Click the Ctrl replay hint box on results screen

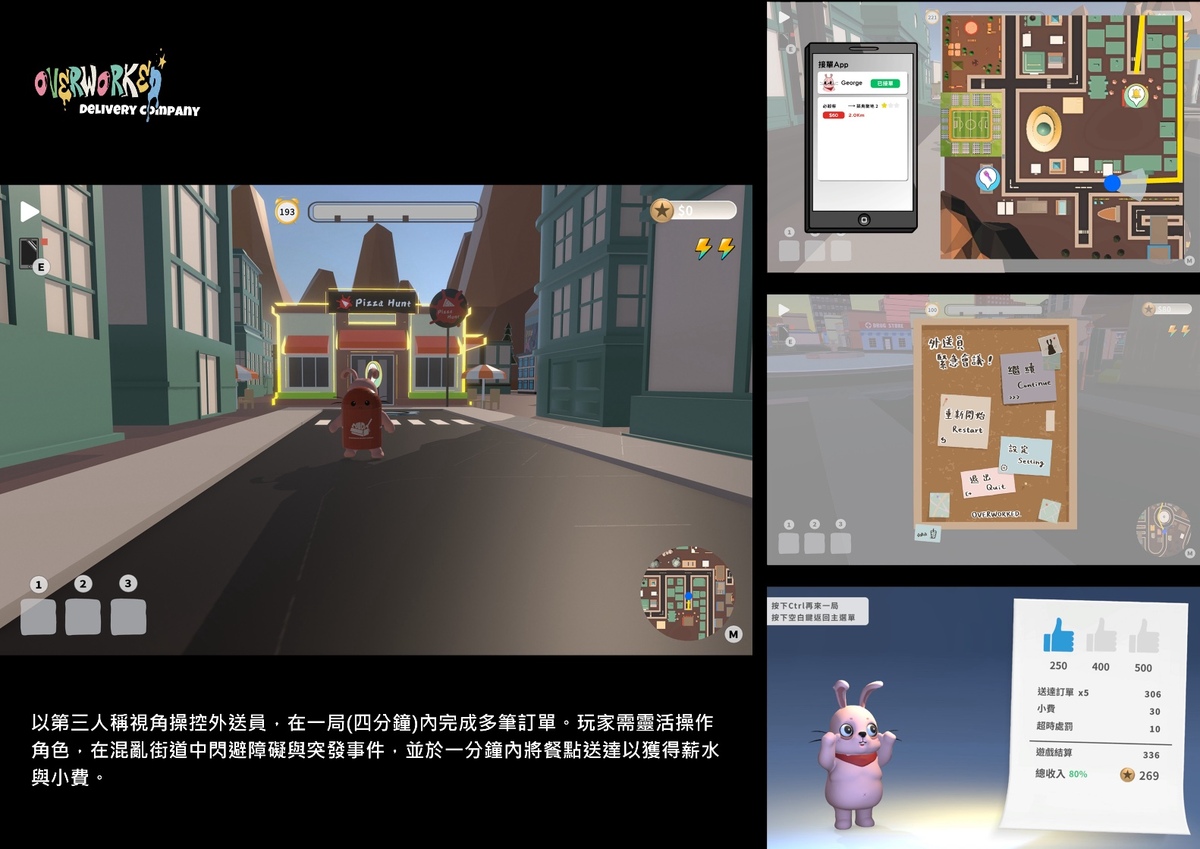(x=818, y=612)
